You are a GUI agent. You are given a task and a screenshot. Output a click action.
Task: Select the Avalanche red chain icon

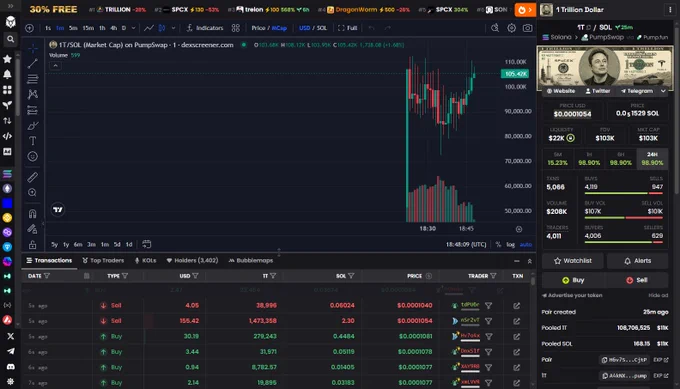coord(7,320)
